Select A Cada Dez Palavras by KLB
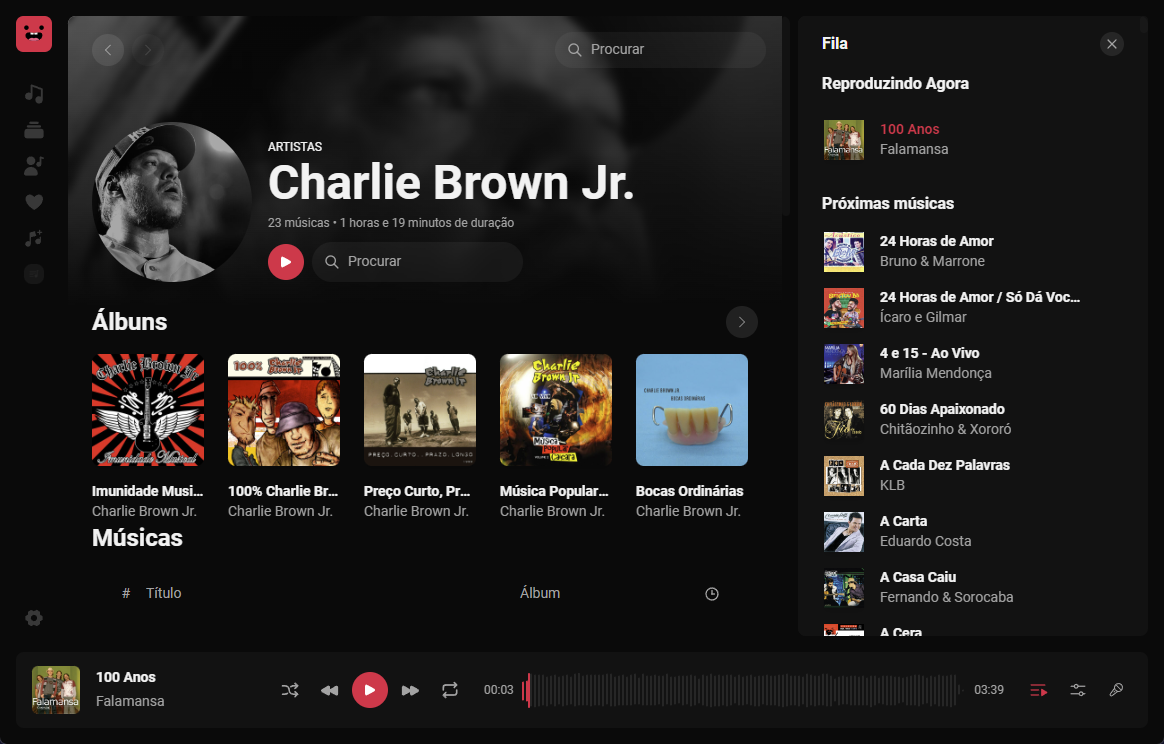1164x744 pixels. click(x=972, y=475)
